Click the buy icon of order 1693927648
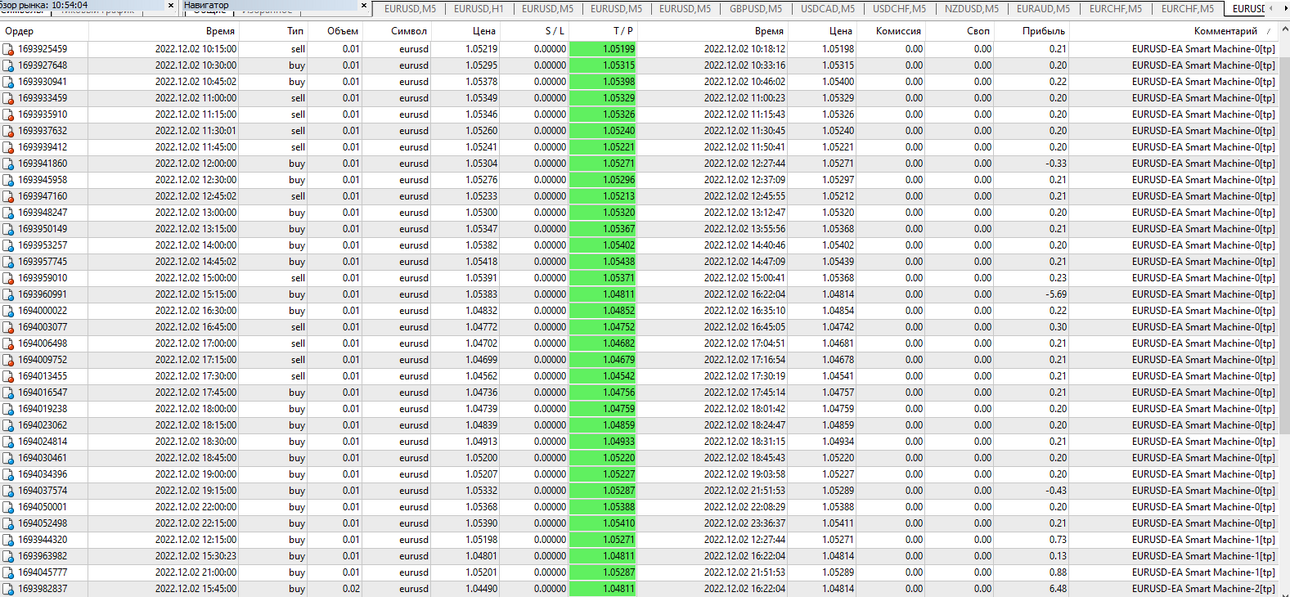The width and height of the screenshot is (1290, 597). pyautogui.click(x=9, y=65)
